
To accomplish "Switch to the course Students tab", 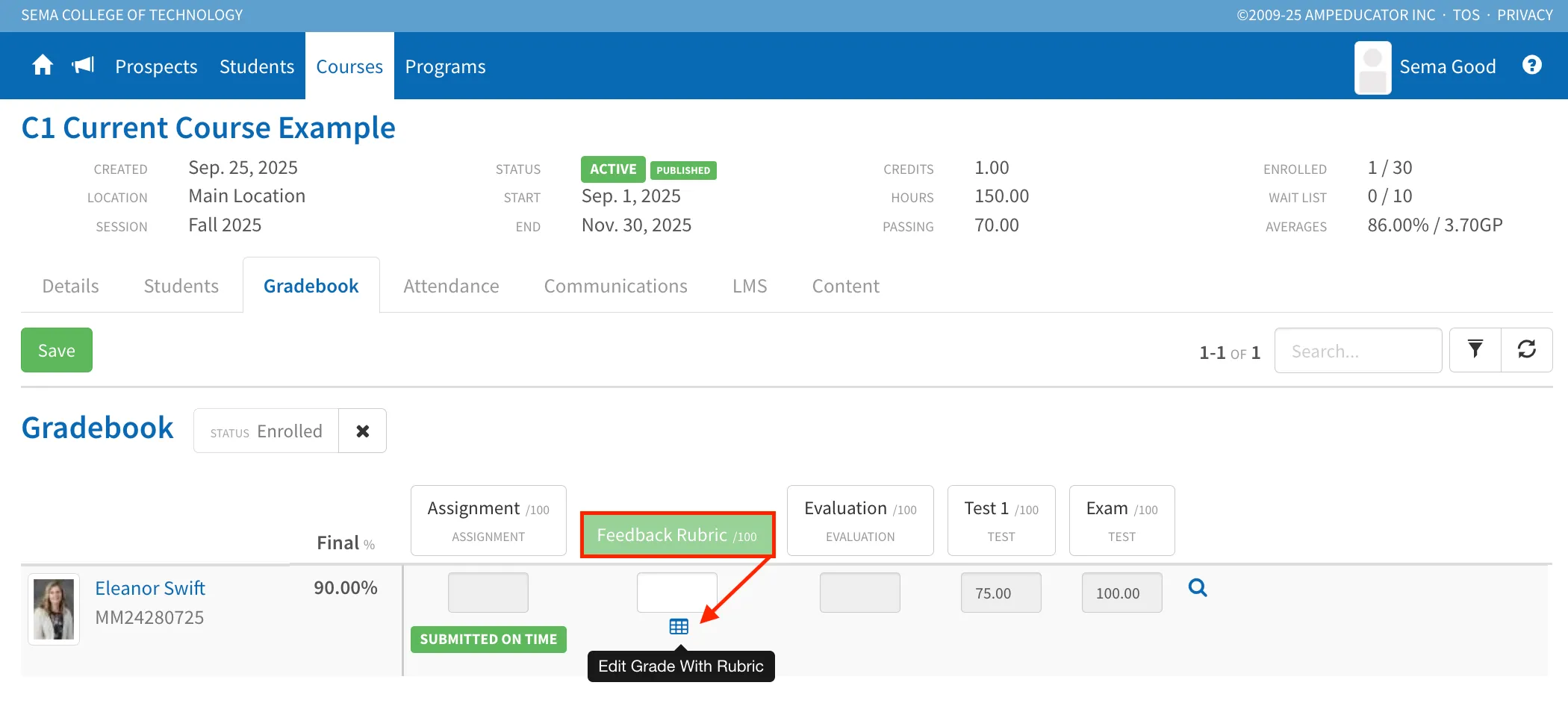I will 181,286.
